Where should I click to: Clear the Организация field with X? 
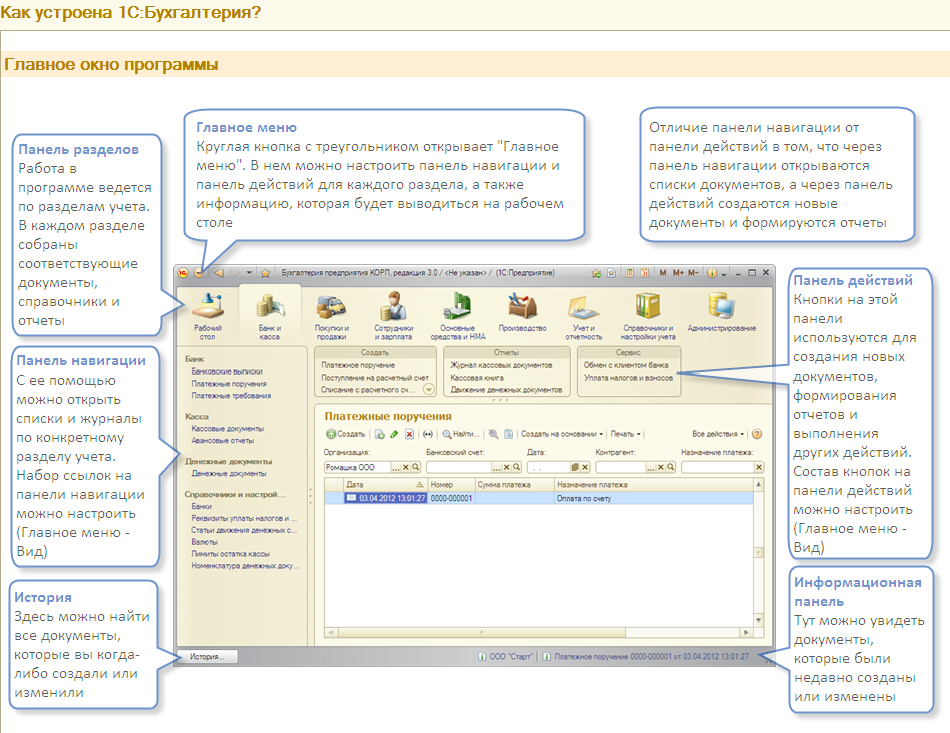pyautogui.click(x=406, y=467)
